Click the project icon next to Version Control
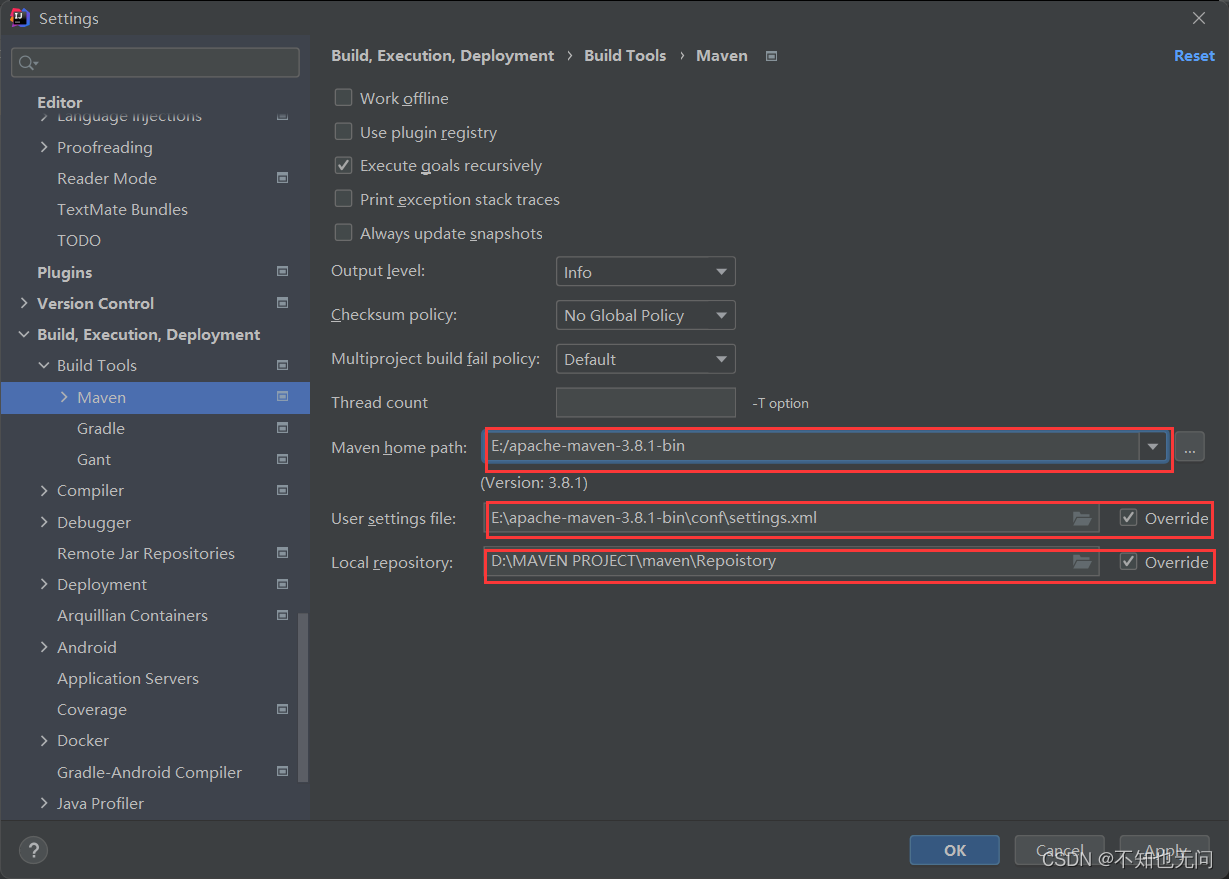1229x879 pixels. (282, 303)
